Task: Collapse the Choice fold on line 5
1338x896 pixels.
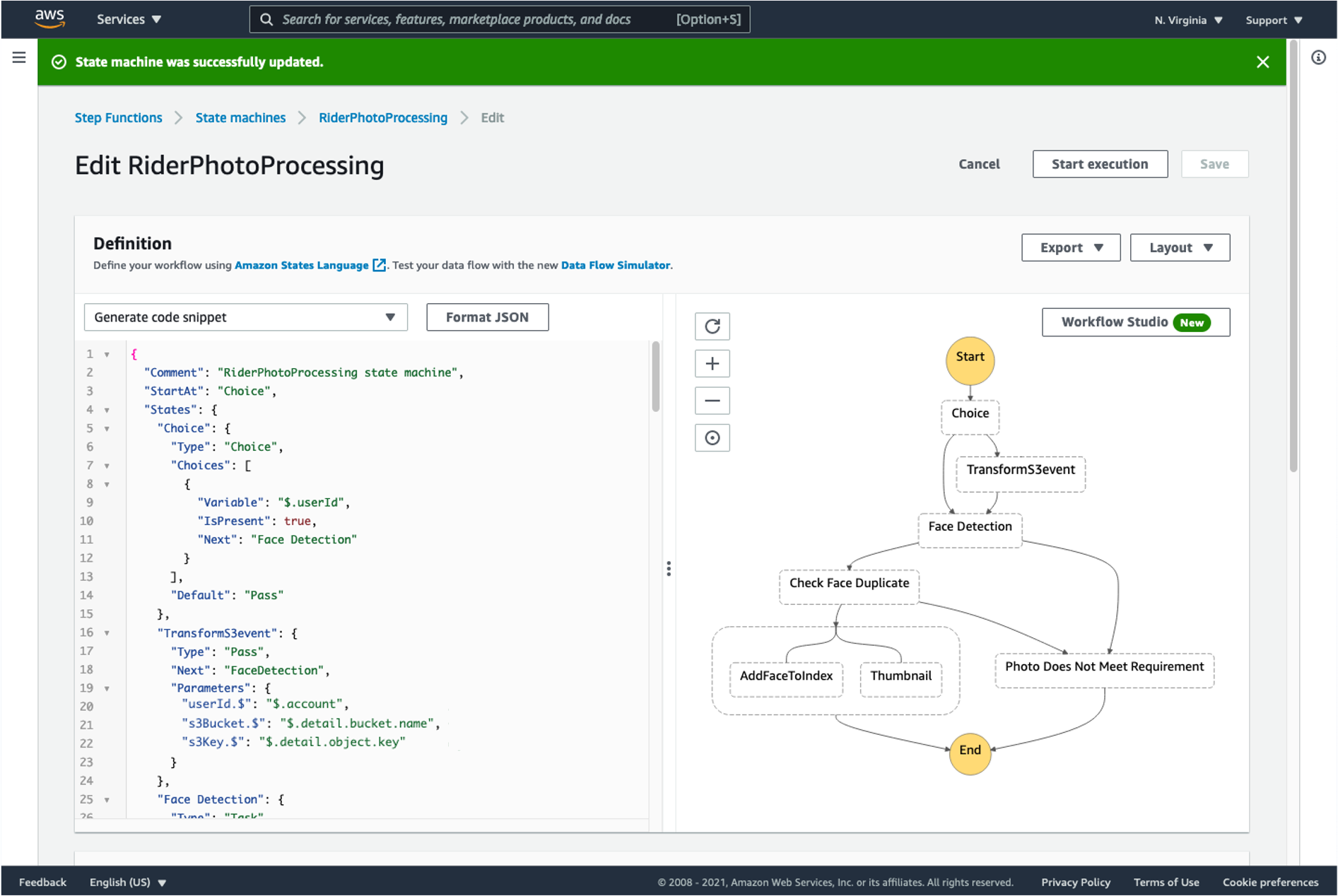Action: (x=107, y=429)
